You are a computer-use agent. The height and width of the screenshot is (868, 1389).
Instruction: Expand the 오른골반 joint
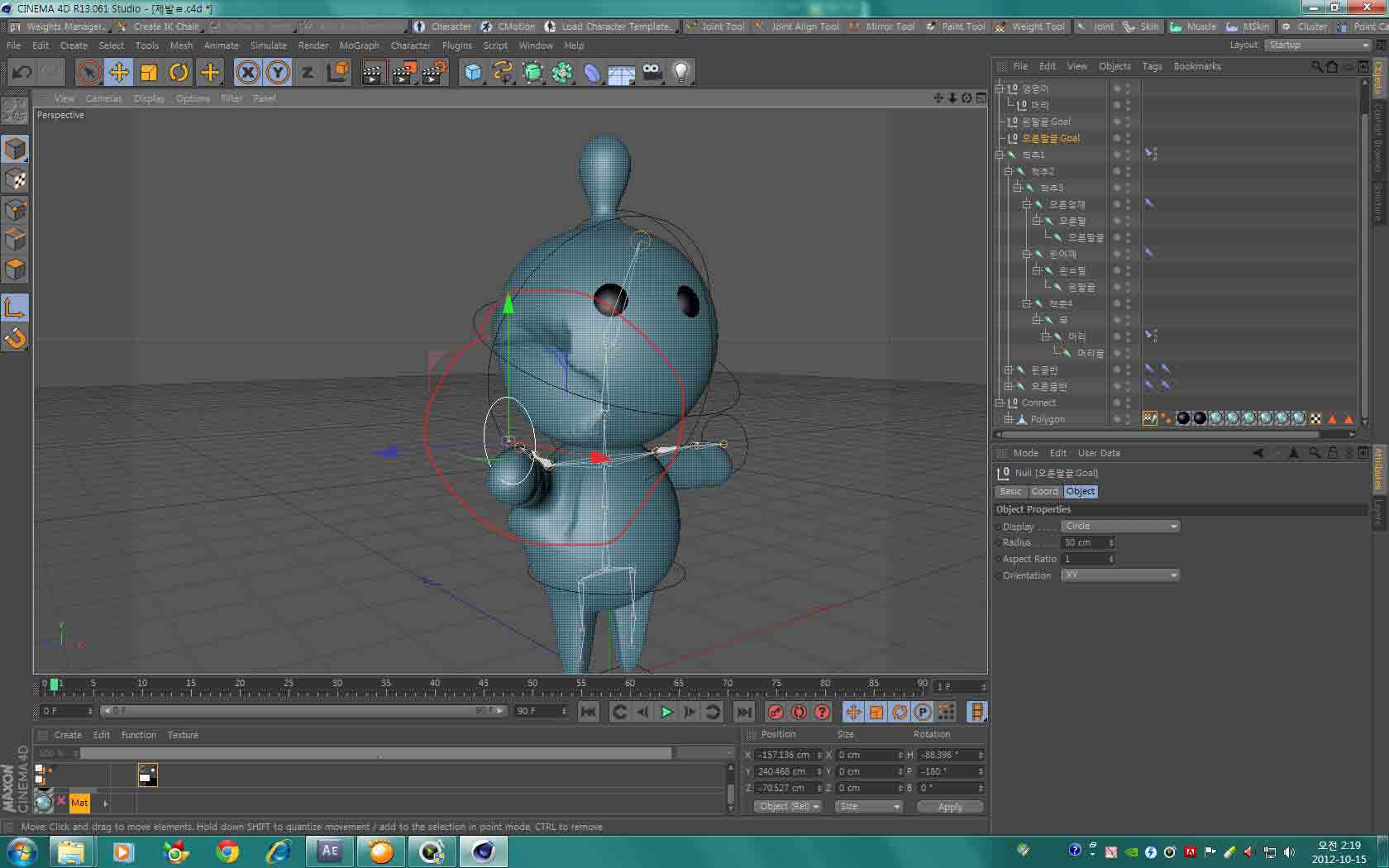tap(1008, 386)
